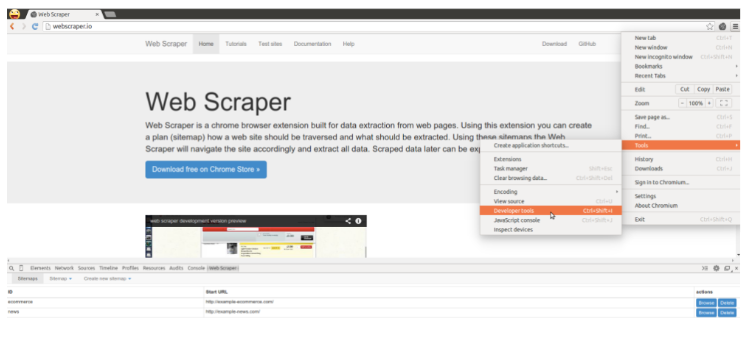This screenshot has height=360, width=752.
Task: Select Clear browsing data entry
Action: (x=551, y=178)
